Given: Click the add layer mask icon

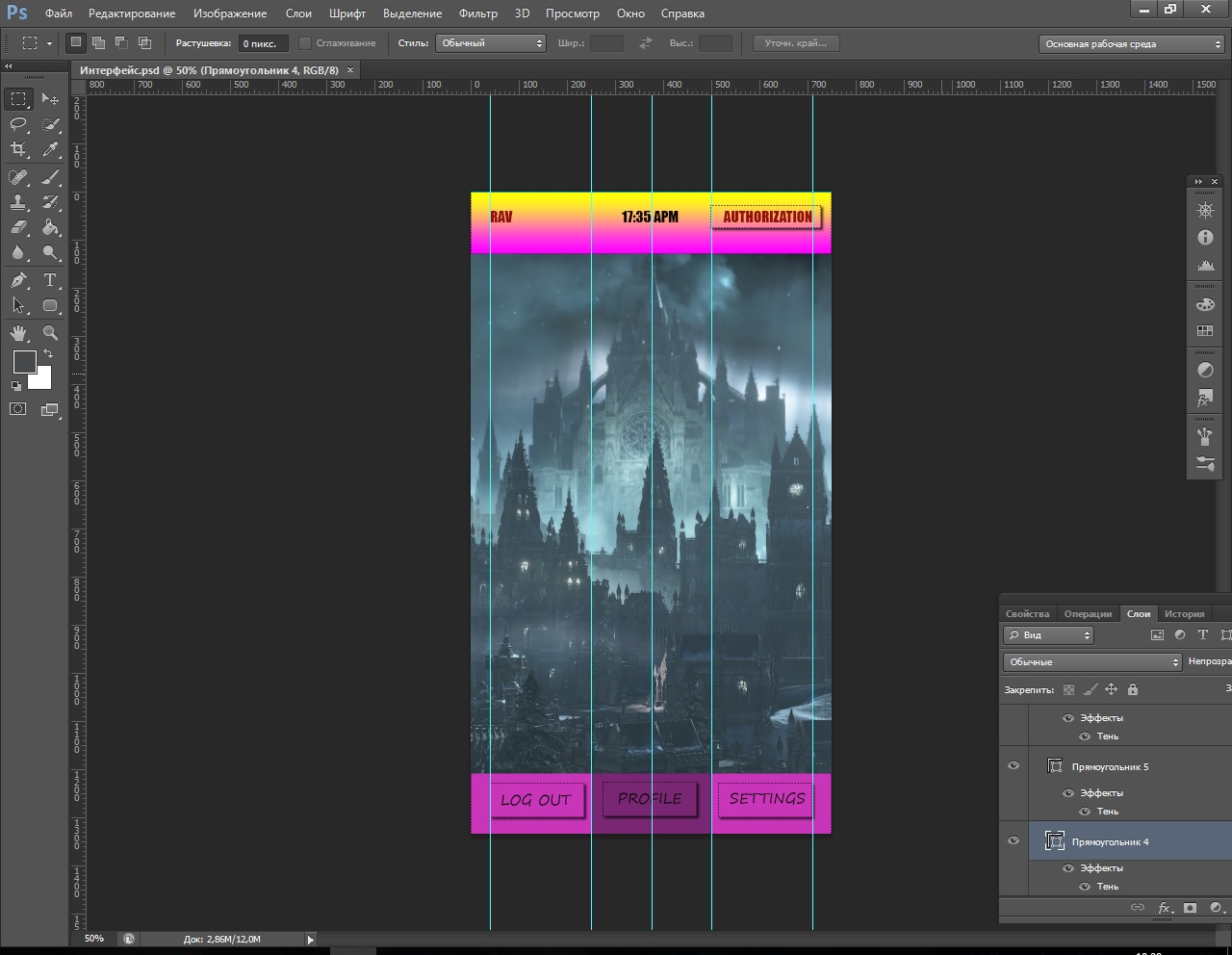Looking at the screenshot, I should click(1191, 908).
